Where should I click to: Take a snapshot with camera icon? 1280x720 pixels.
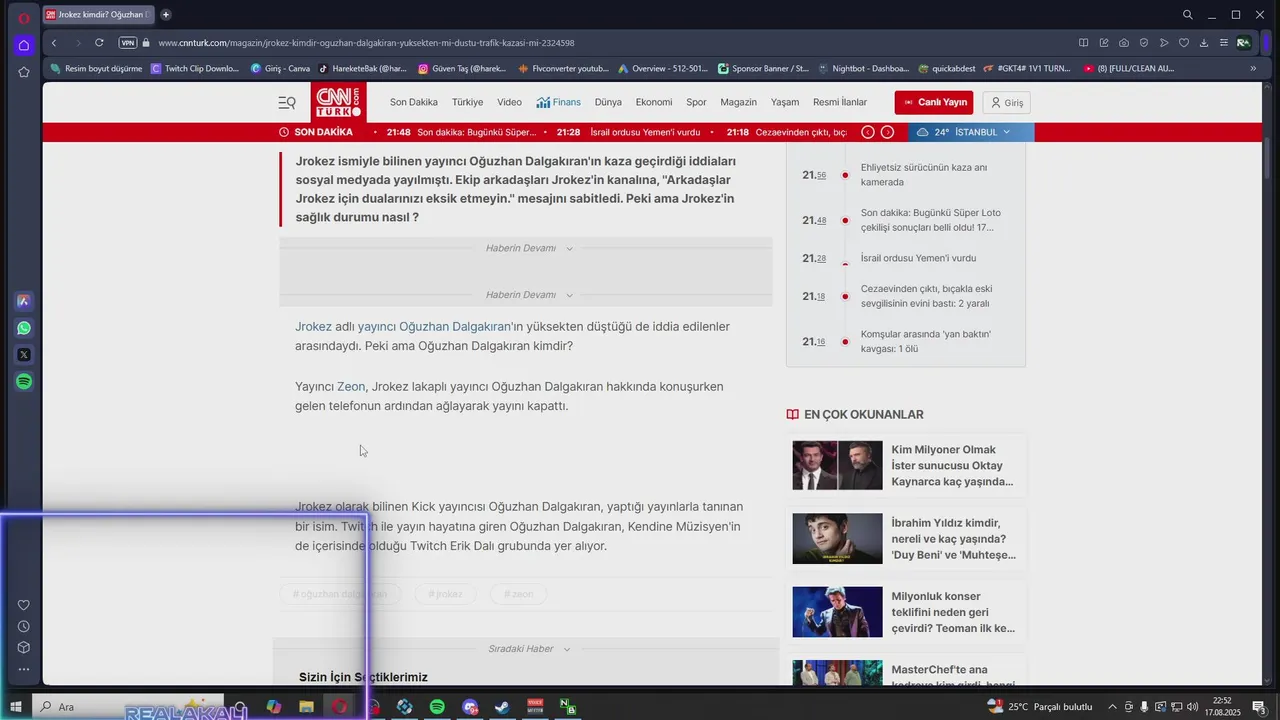point(1124,43)
